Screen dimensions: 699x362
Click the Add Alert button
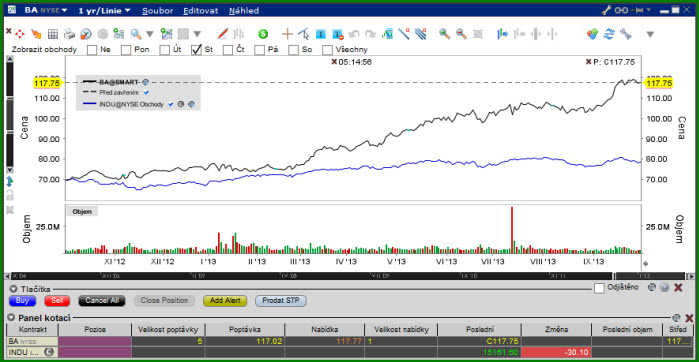coord(225,300)
